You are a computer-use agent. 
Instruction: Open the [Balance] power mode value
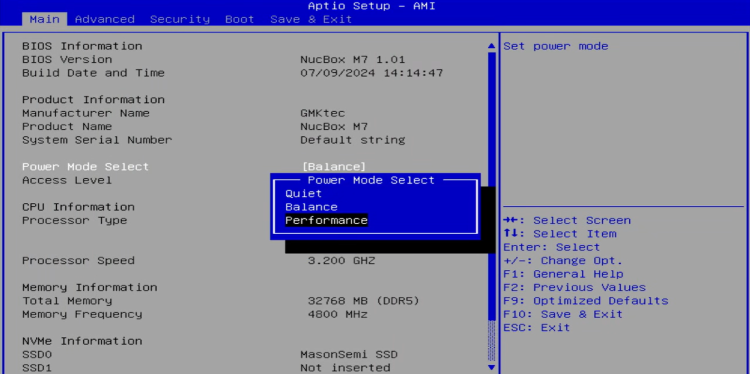click(x=334, y=166)
